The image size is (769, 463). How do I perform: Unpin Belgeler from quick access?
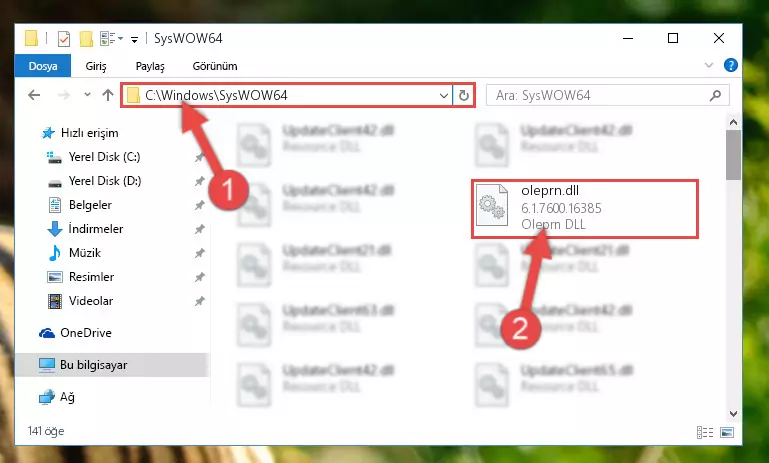(x=199, y=205)
